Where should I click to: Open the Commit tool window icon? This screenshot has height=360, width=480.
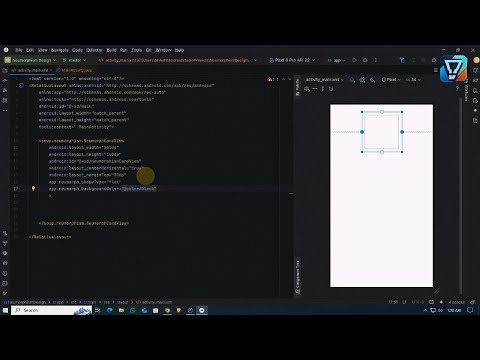(5, 80)
